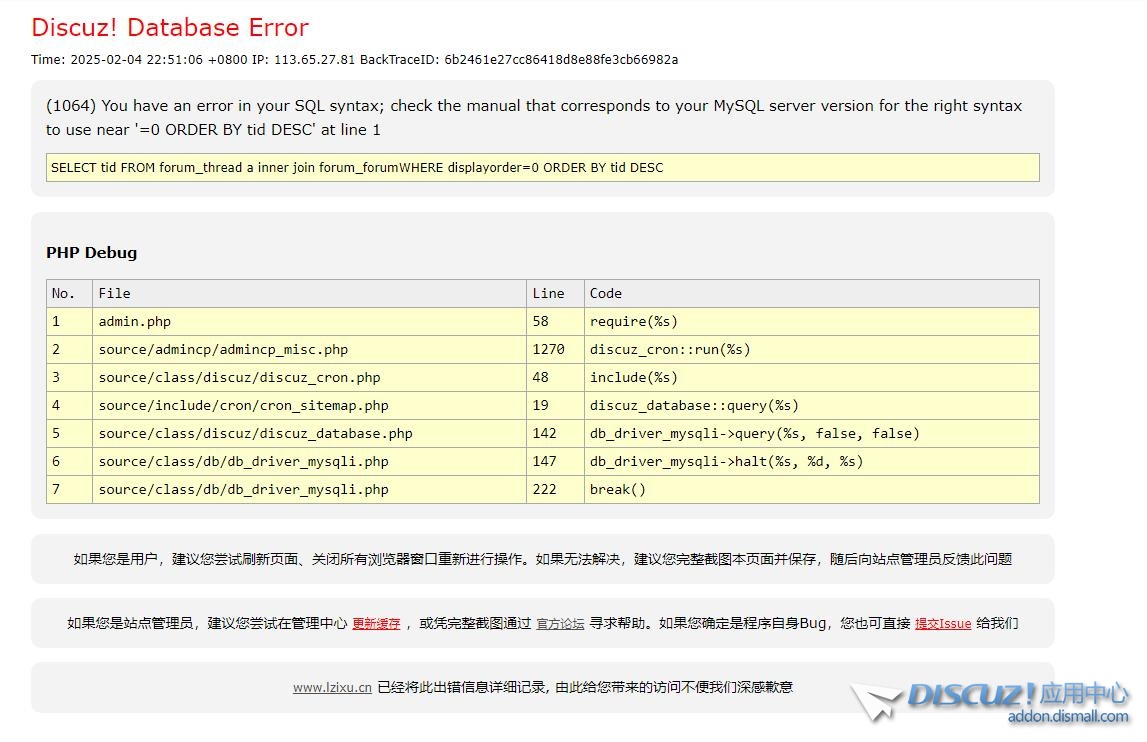1147x742 pixels.
Task: Click the SQL query text box
Action: point(542,168)
